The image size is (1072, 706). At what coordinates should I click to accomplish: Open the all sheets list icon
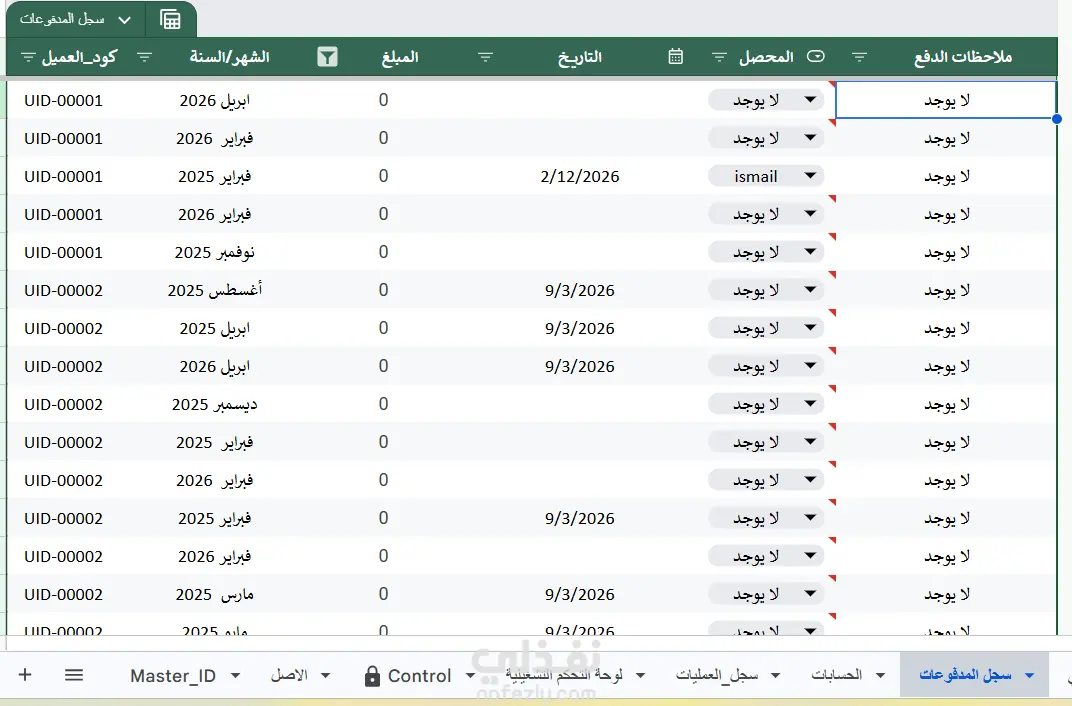(74, 675)
